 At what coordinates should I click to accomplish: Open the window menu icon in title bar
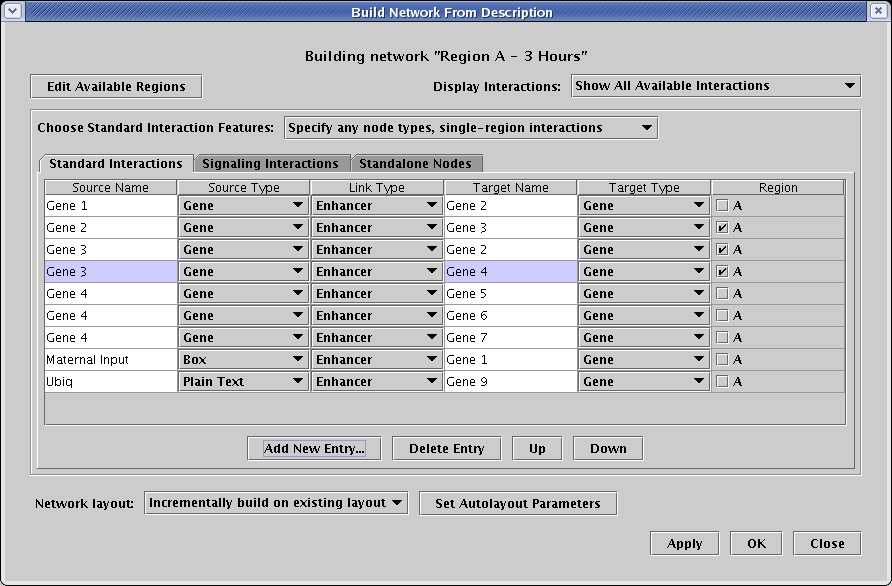tap(12, 12)
